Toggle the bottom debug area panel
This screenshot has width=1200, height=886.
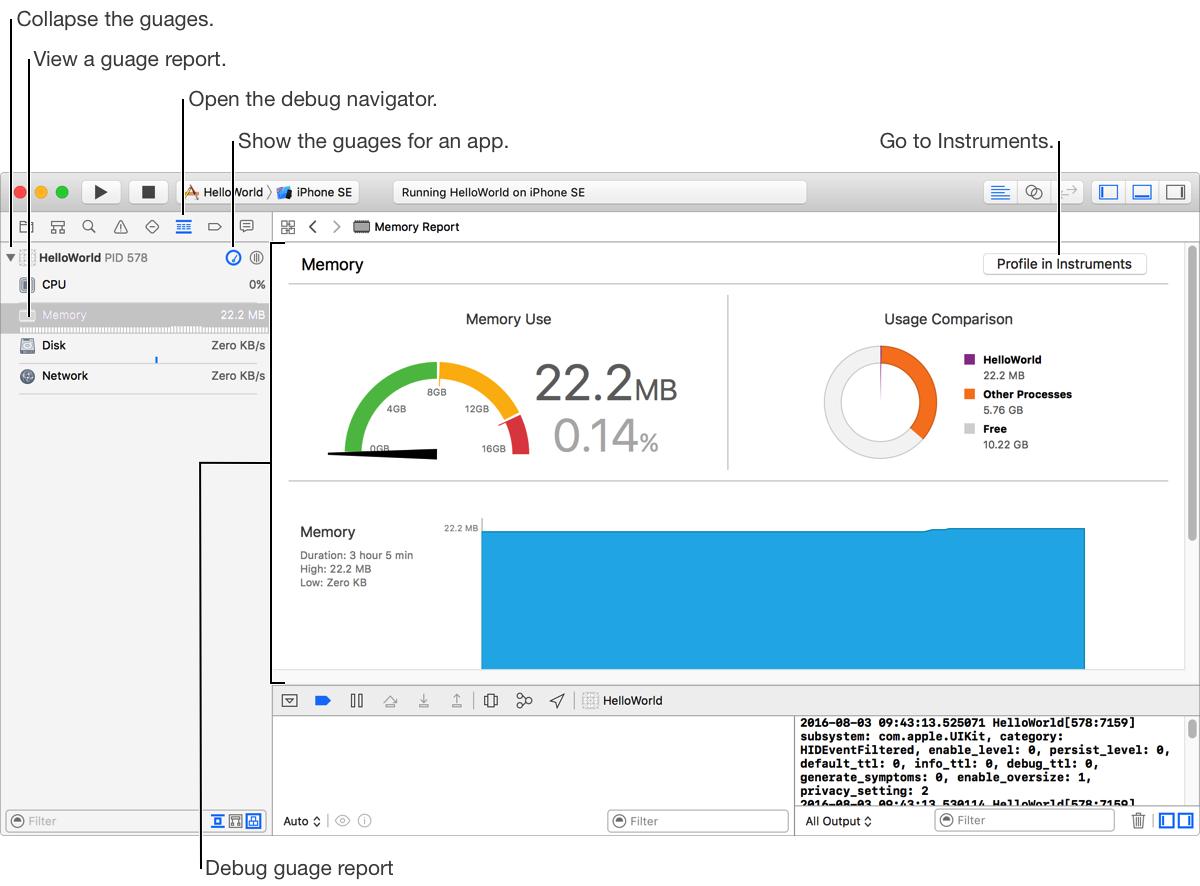(1141, 192)
